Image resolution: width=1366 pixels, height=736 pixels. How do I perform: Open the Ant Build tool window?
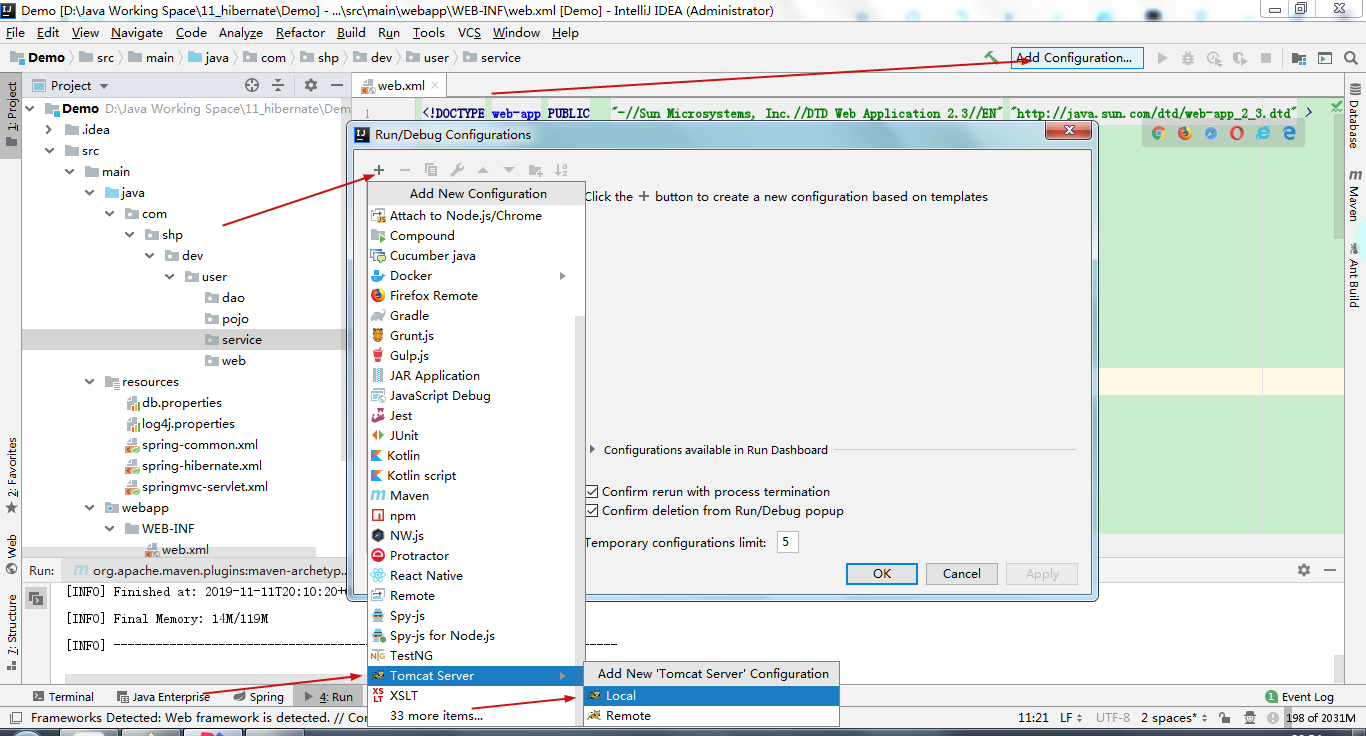coord(1354,274)
